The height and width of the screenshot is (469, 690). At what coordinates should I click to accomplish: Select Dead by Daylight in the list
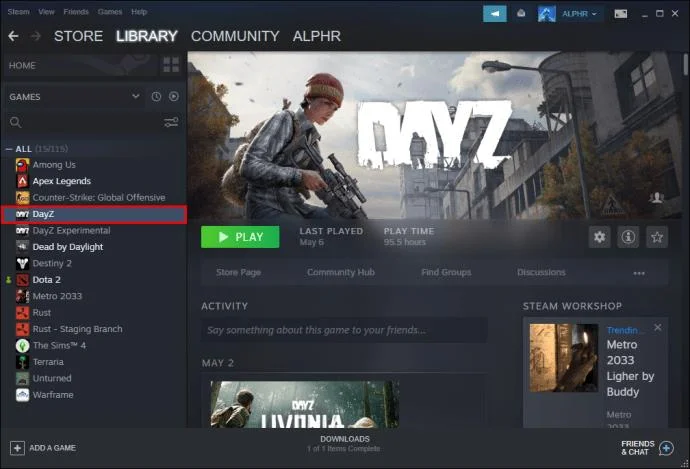[x=94, y=247]
